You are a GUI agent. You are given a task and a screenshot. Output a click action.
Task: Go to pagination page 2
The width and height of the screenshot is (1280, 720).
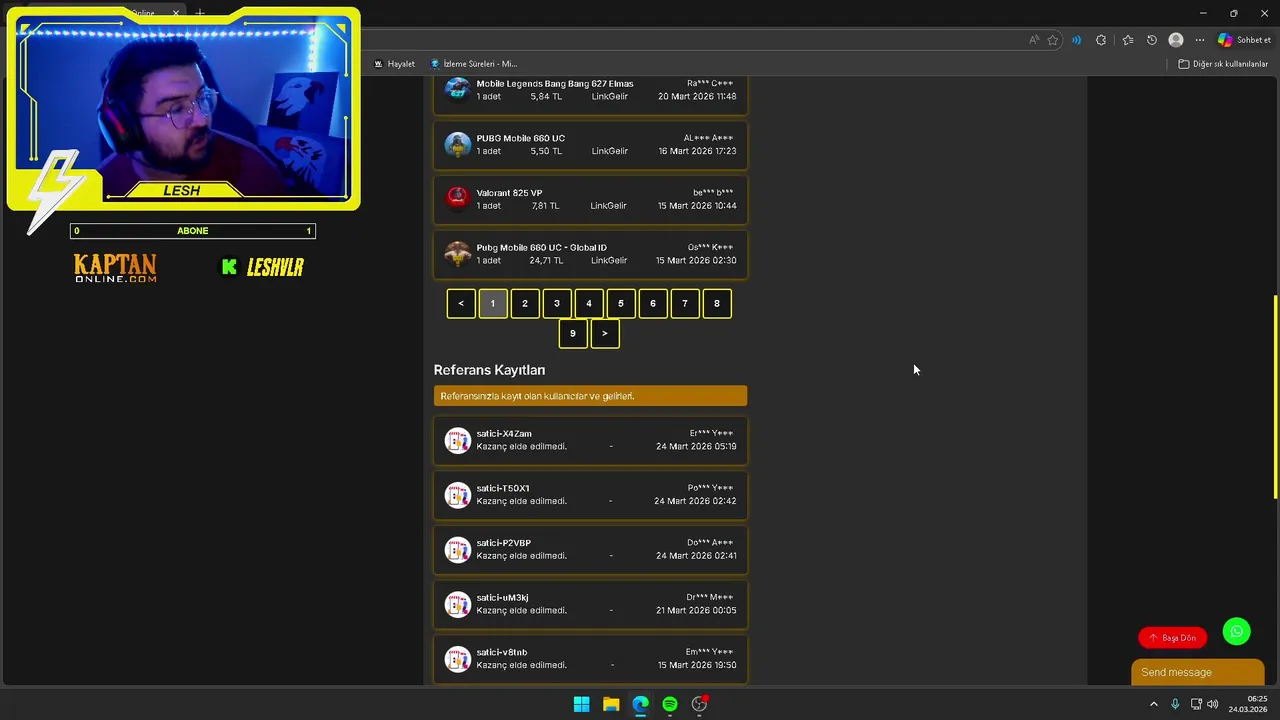(525, 303)
